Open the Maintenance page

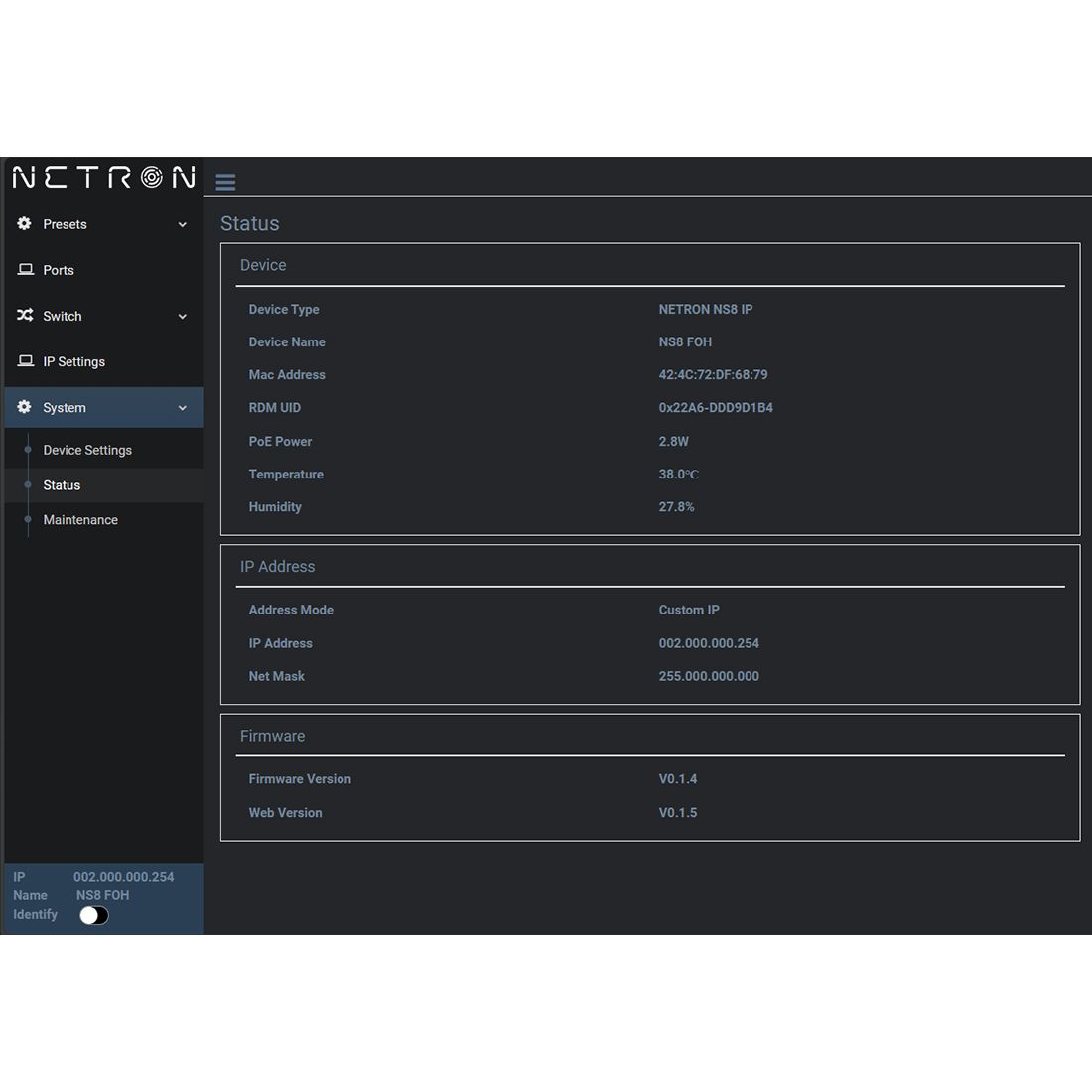tap(80, 520)
